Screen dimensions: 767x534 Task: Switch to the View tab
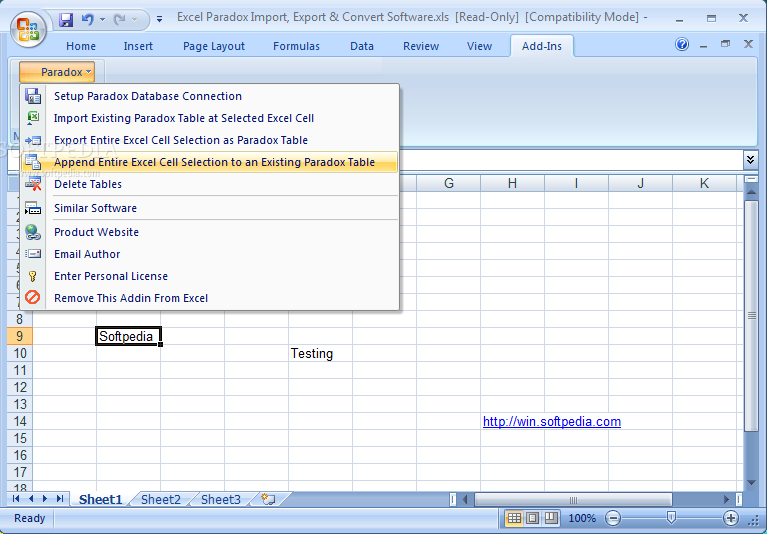tap(479, 46)
